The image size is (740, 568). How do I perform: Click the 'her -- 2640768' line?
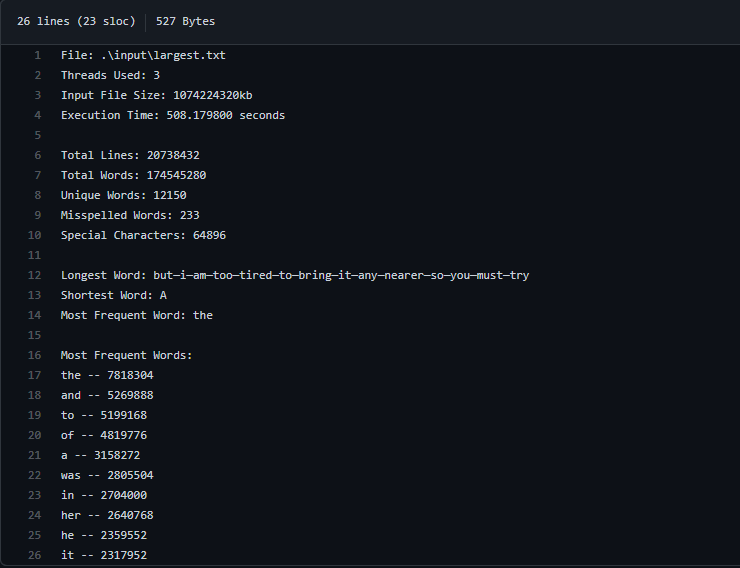[x=107, y=515]
